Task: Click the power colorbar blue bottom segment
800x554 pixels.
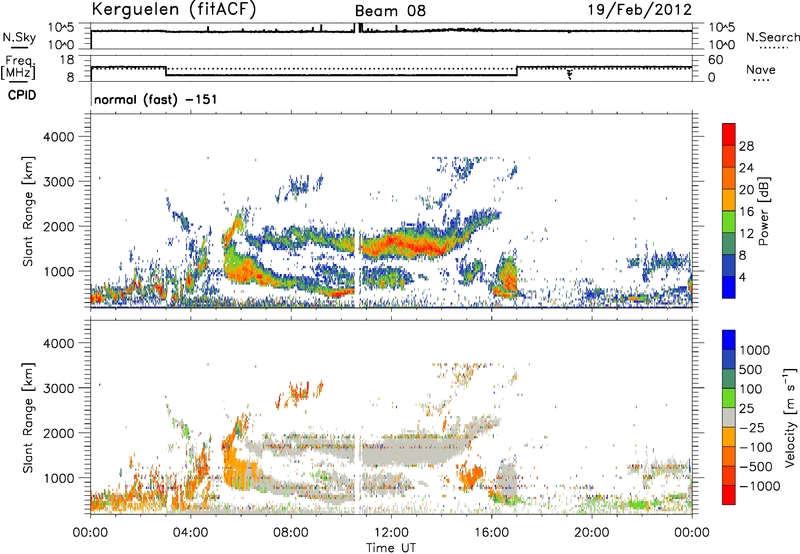Action: click(x=729, y=287)
